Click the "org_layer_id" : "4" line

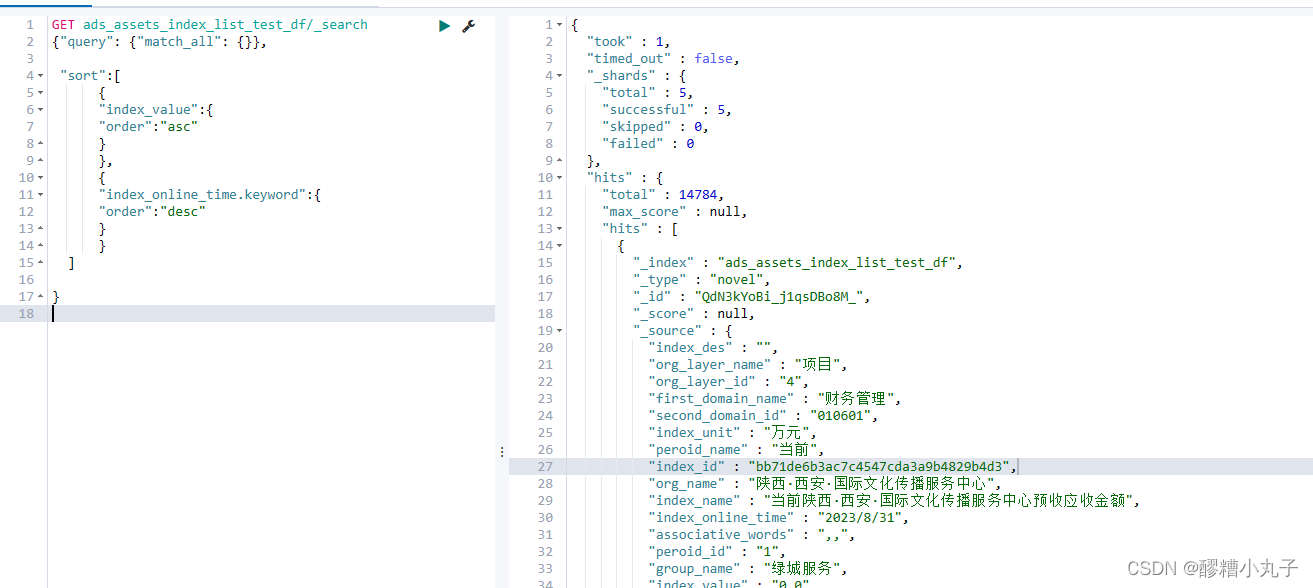point(729,382)
